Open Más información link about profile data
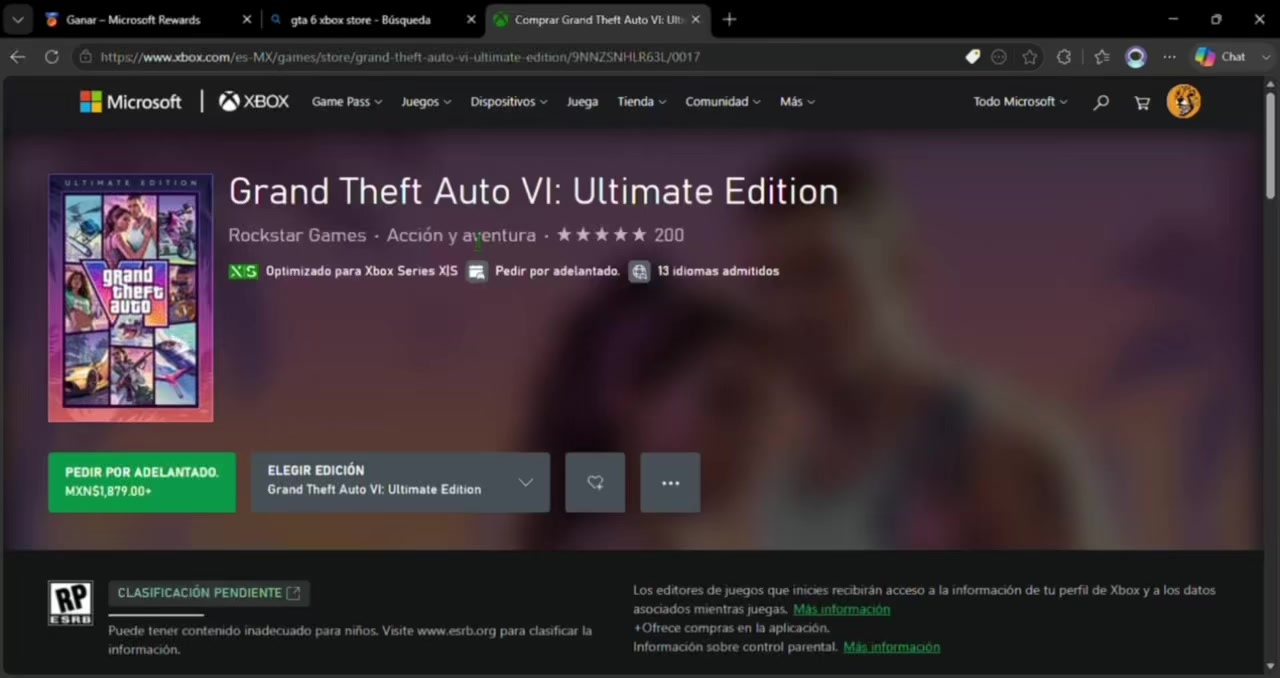 [x=841, y=609]
